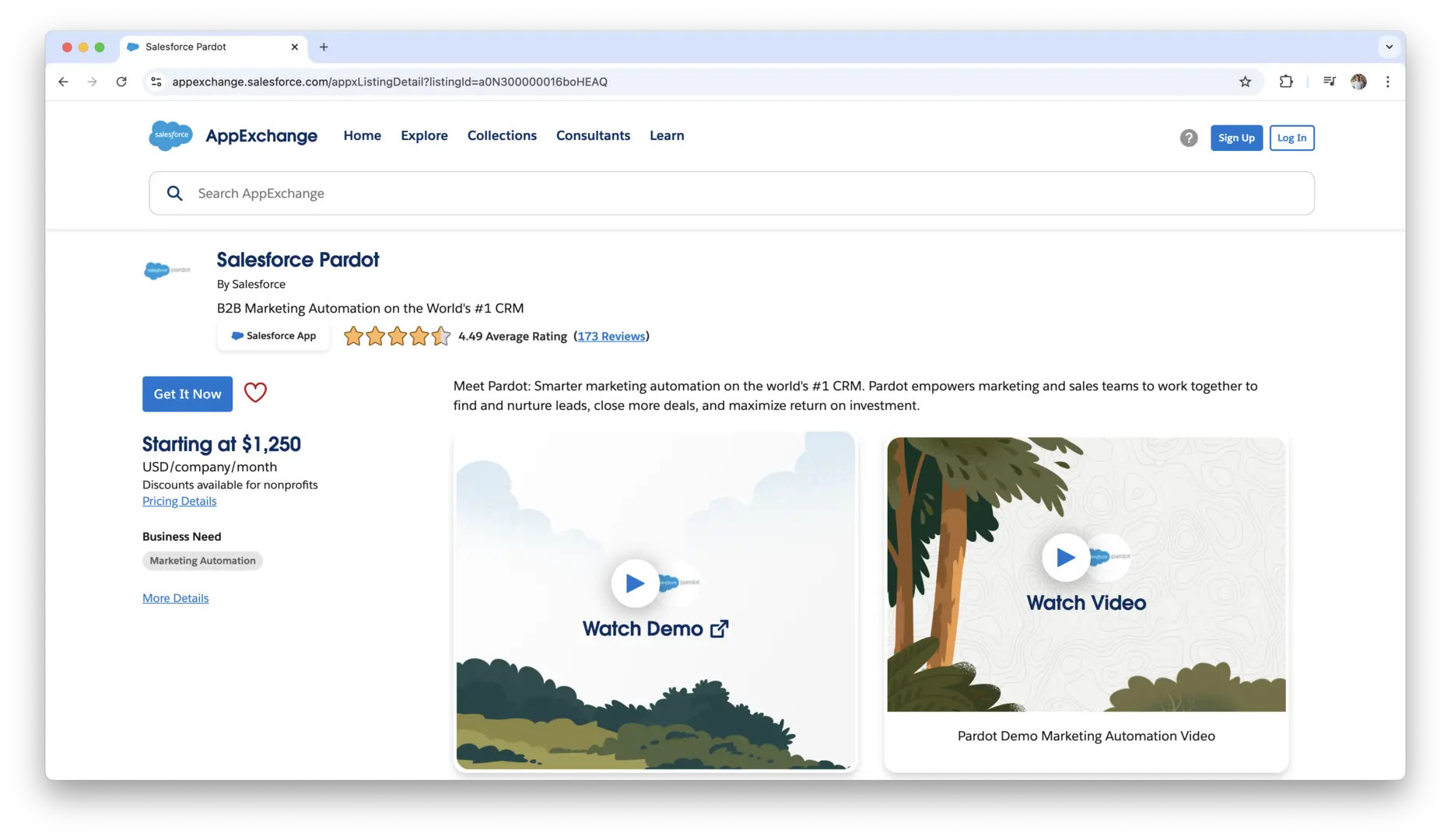This screenshot has height=840, width=1451.
Task: Click the browser address bar URL
Action: pyautogui.click(x=390, y=82)
